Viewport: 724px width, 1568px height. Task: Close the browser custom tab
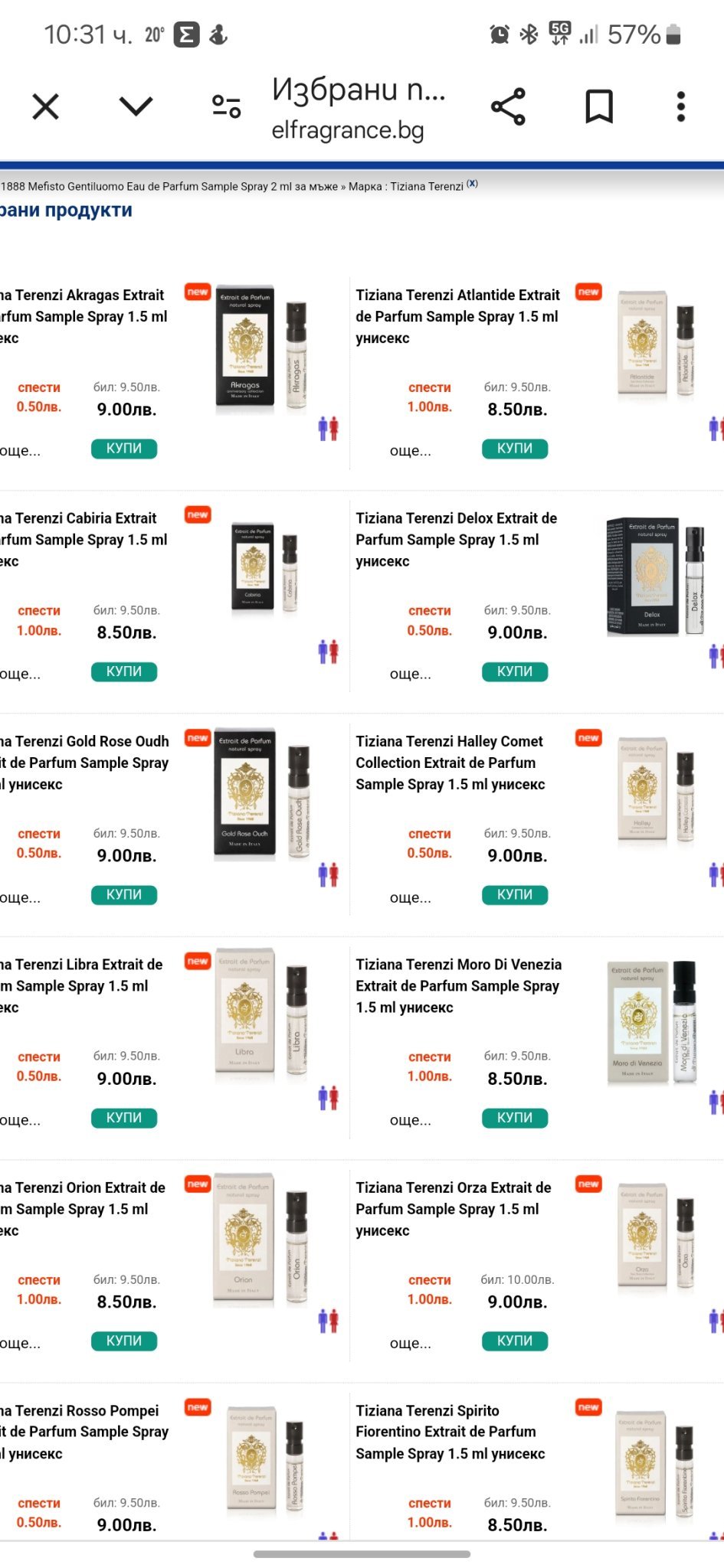[x=46, y=107]
